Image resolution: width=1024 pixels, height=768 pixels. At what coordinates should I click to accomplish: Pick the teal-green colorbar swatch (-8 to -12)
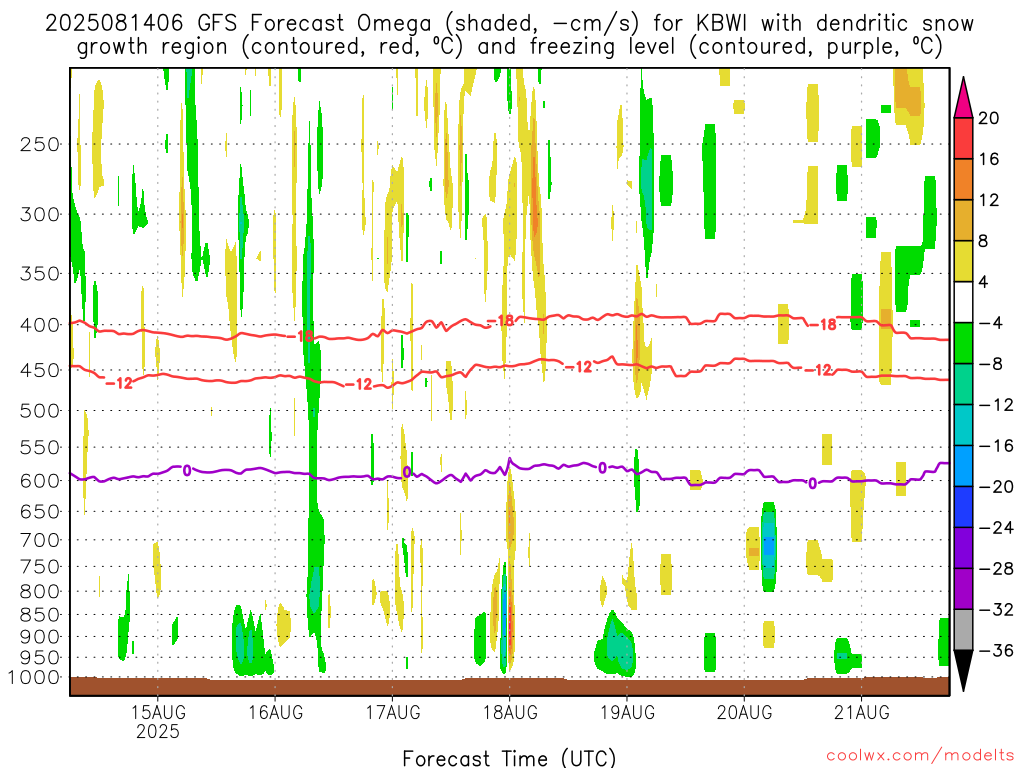(x=963, y=384)
